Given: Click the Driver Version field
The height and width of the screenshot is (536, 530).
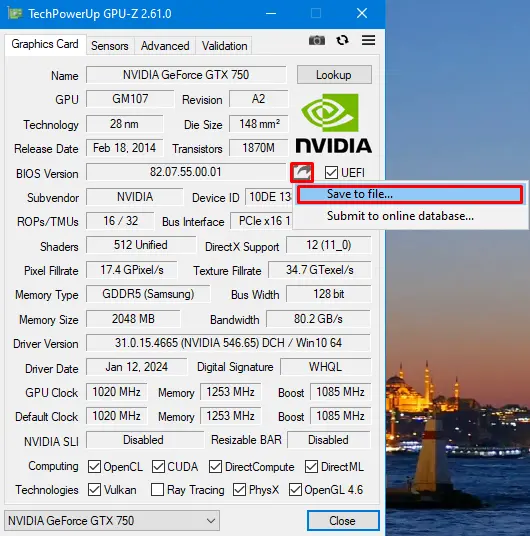Looking at the screenshot, I should (228, 343).
